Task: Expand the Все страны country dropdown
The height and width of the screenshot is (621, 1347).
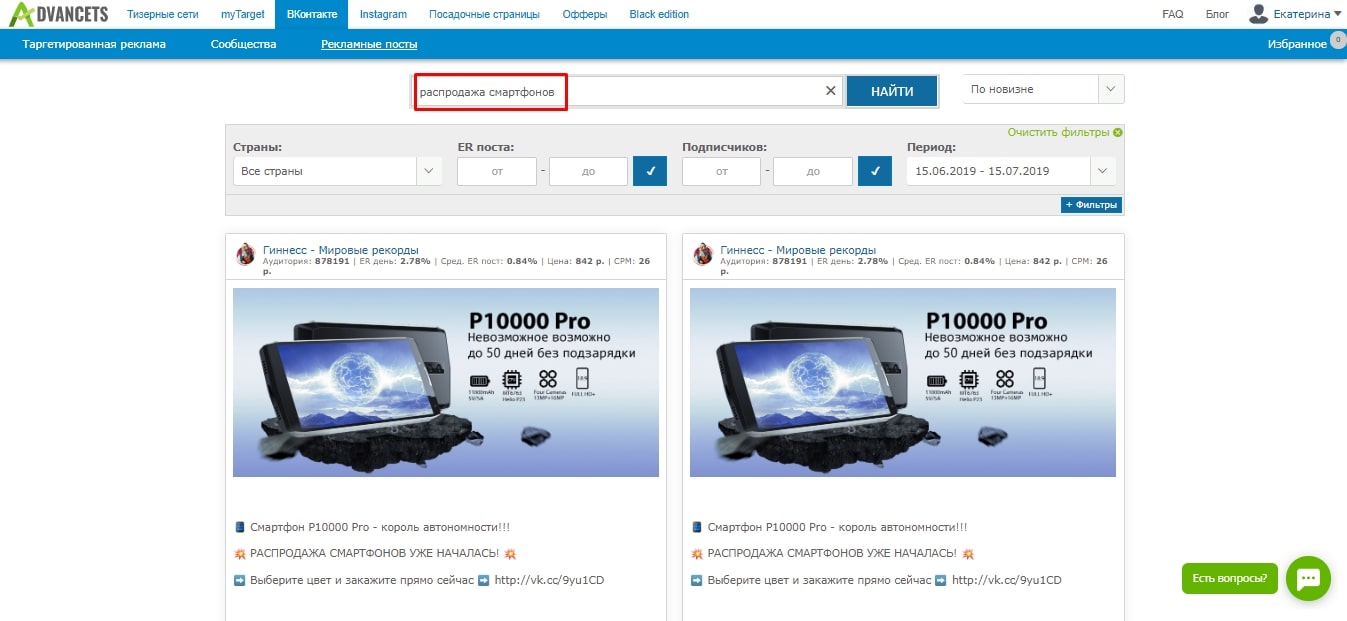Action: click(x=337, y=171)
